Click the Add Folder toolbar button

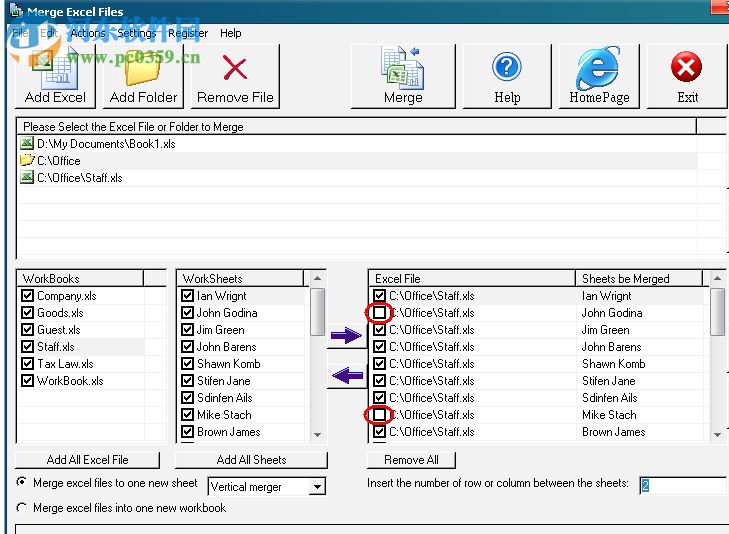(x=143, y=77)
